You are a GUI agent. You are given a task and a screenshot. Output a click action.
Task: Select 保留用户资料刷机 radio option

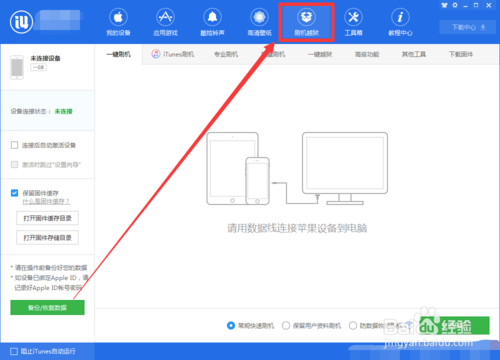point(286,325)
